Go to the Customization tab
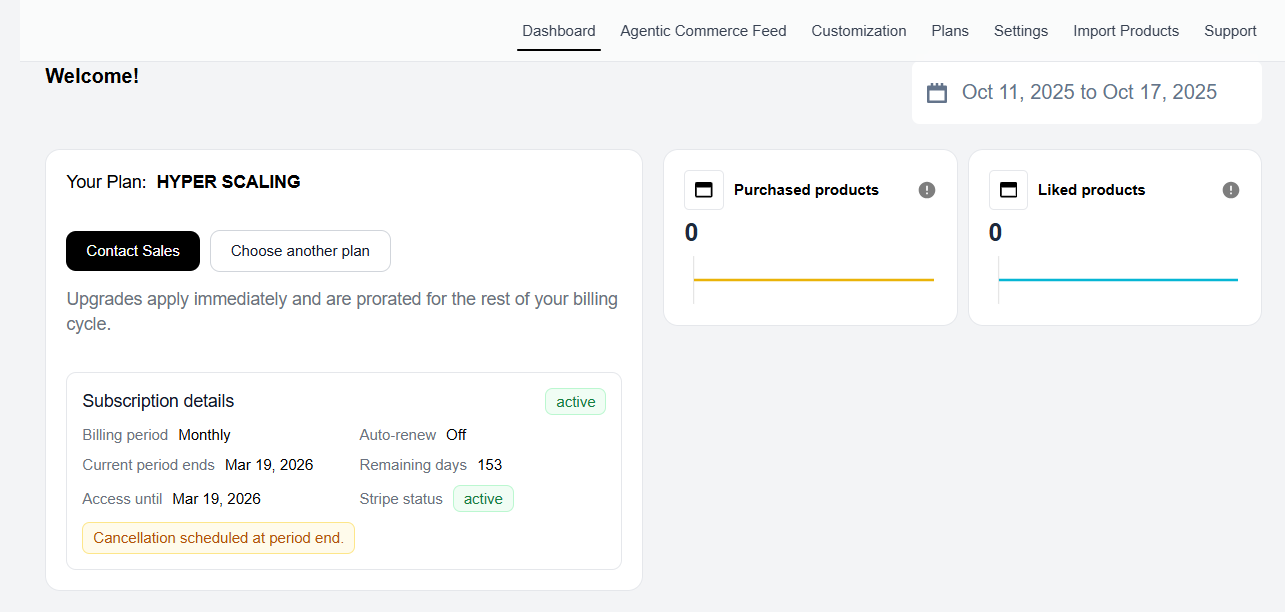1285x612 pixels. [x=858, y=31]
